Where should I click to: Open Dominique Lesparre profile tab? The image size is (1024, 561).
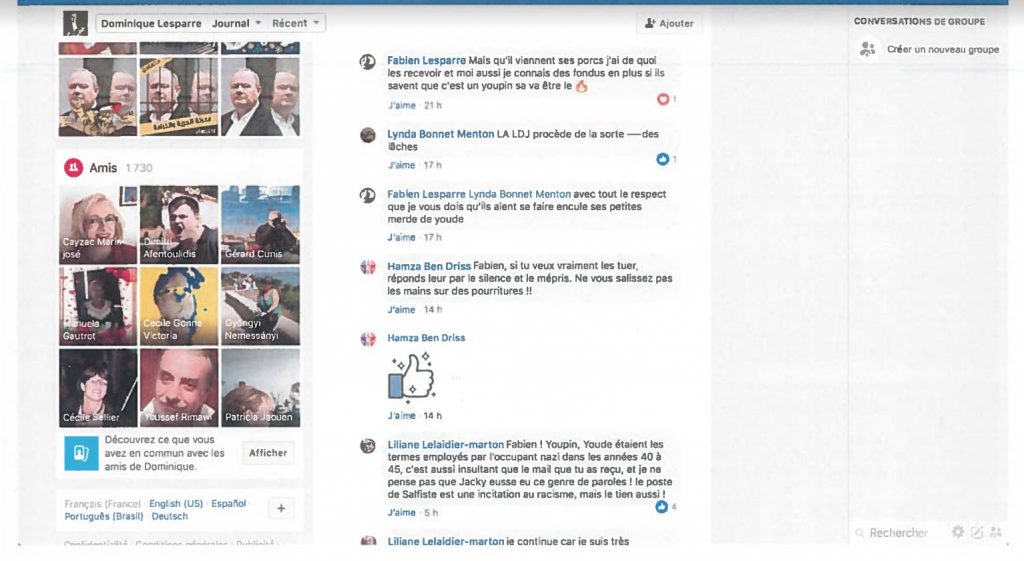click(x=151, y=24)
